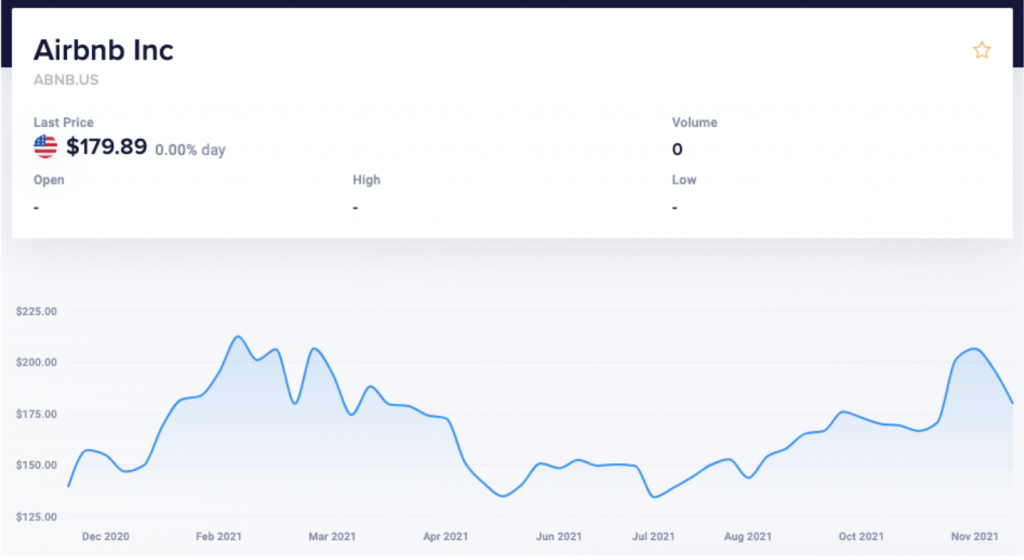Image resolution: width=1024 pixels, height=560 pixels.
Task: Click the US flag currency icon
Action: tap(45, 147)
